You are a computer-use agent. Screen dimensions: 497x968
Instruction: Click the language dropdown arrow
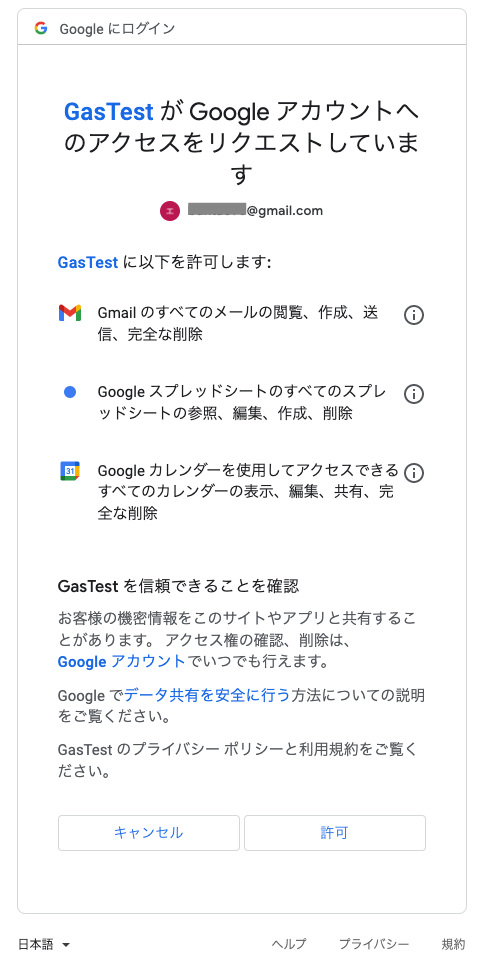click(66, 945)
